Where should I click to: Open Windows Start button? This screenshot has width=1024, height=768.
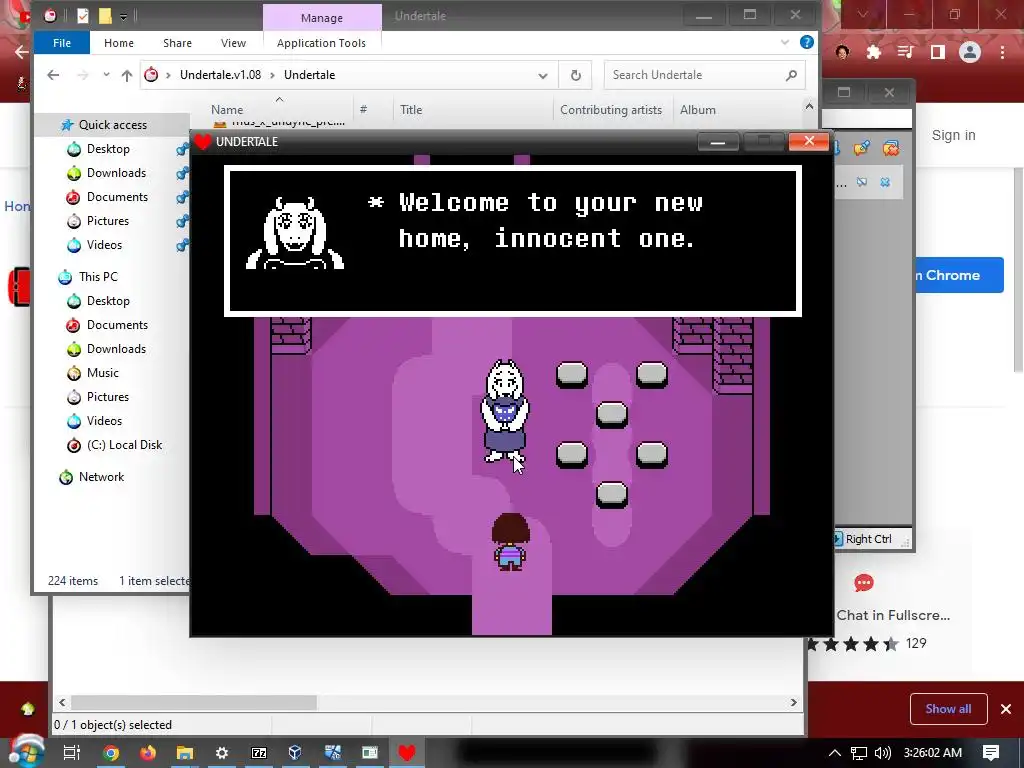click(x=27, y=753)
